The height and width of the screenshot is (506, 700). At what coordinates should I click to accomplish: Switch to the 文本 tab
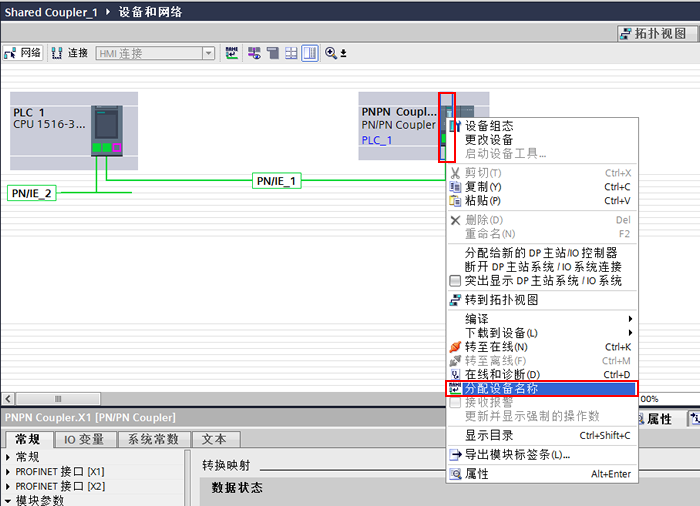[x=215, y=439]
